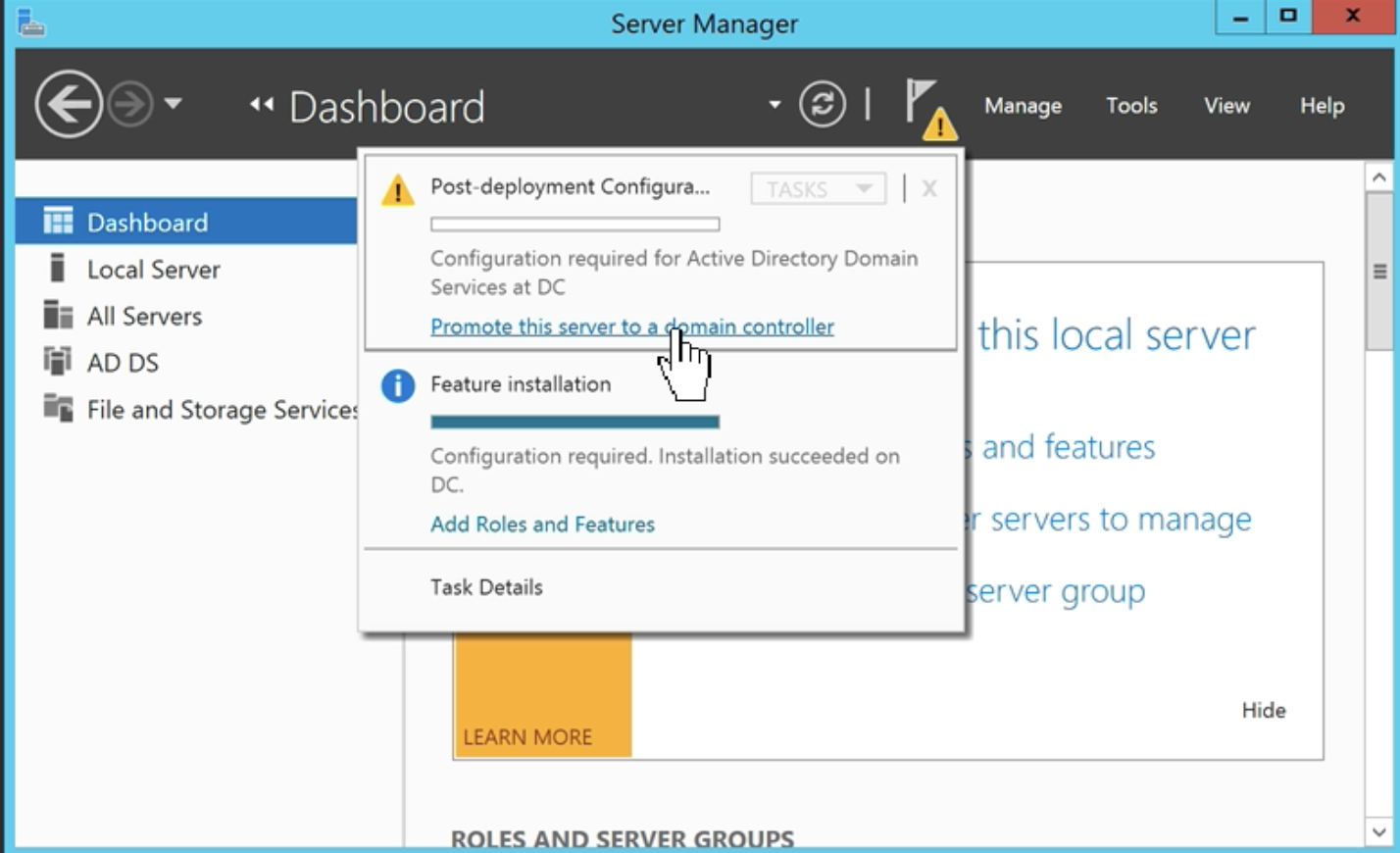1400x853 pixels.
Task: Click the Local Server icon
Action: pyautogui.click(x=58, y=268)
